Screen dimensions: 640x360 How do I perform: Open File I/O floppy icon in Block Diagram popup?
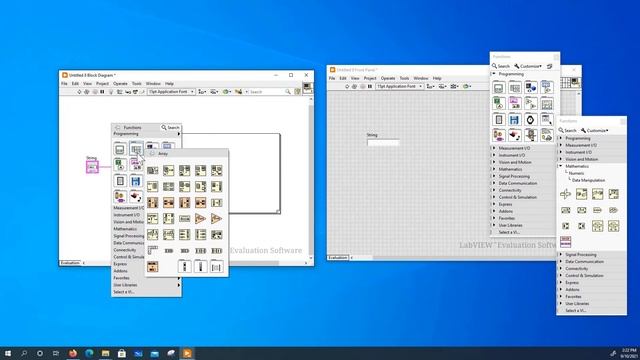pos(136,181)
